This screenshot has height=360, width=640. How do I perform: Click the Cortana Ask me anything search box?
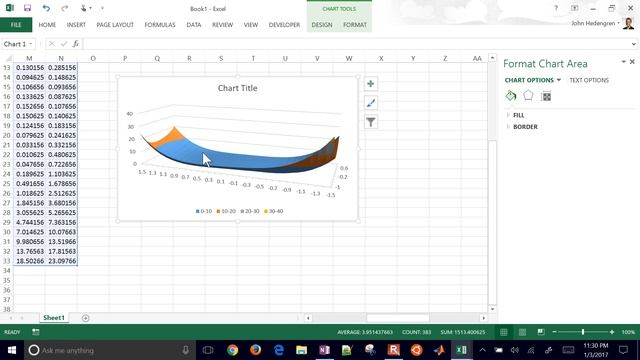[x=110, y=350]
